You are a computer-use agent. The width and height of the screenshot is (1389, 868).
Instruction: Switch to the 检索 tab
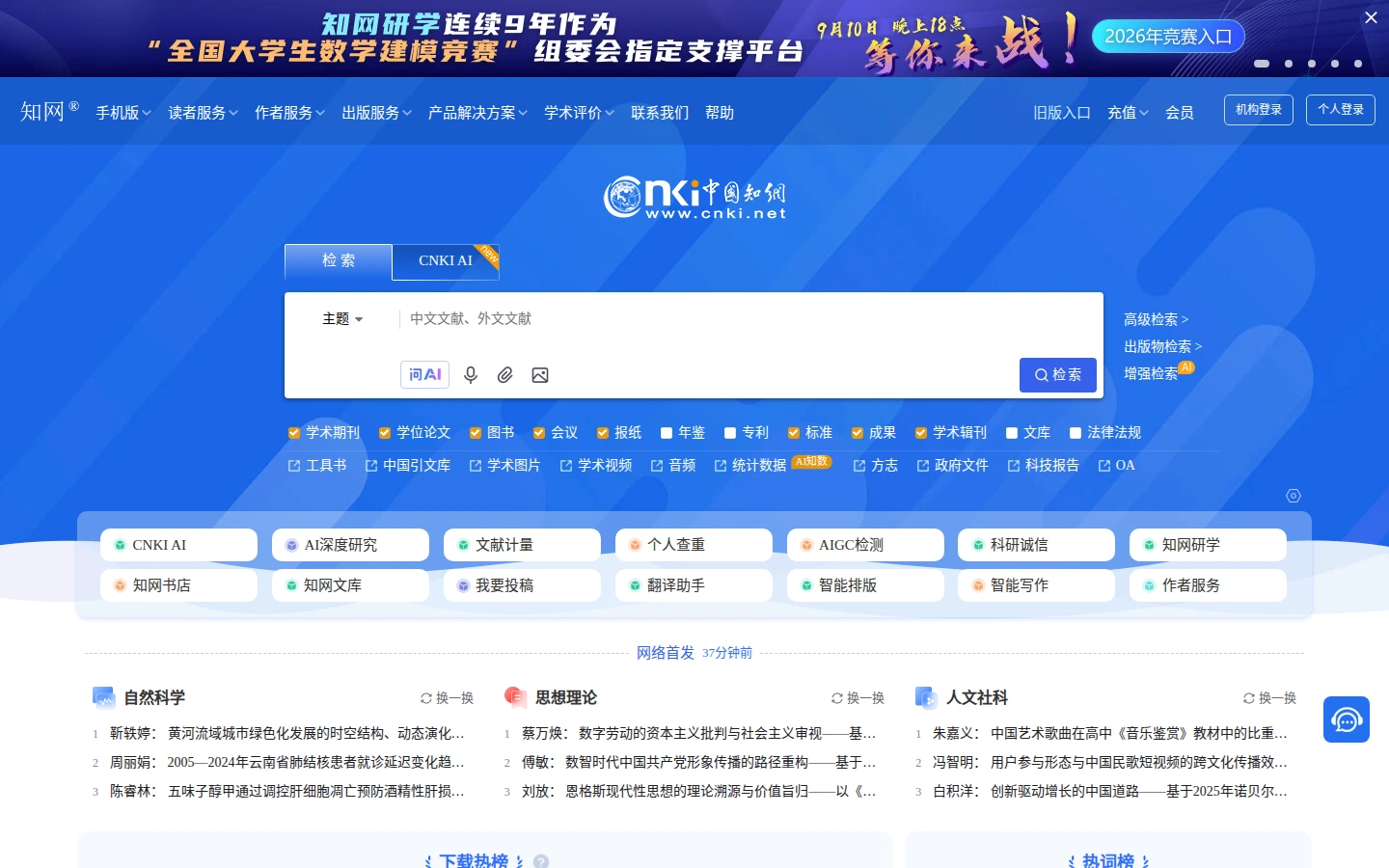pos(339,261)
